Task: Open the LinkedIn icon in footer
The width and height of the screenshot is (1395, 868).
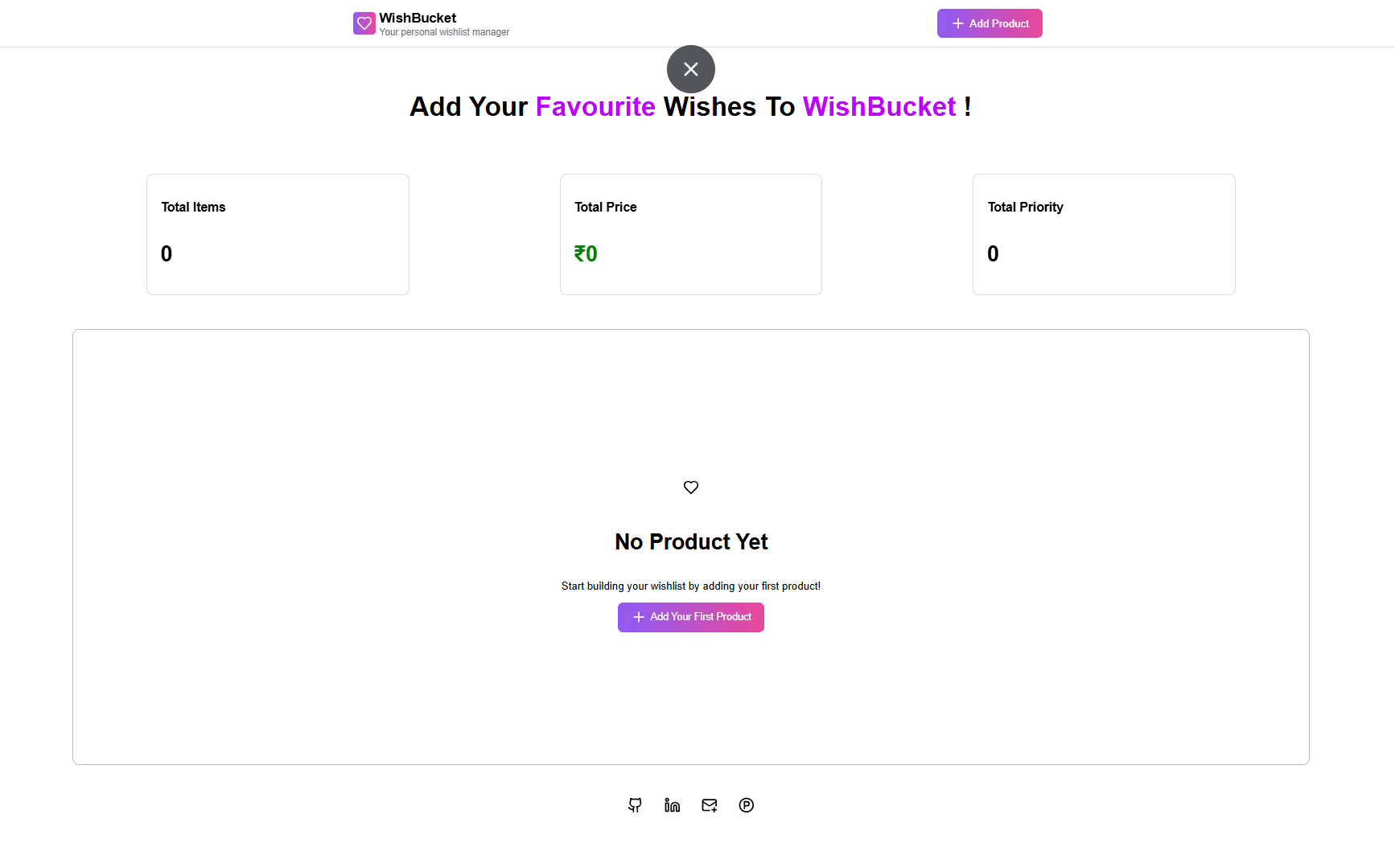Action: pos(672,805)
